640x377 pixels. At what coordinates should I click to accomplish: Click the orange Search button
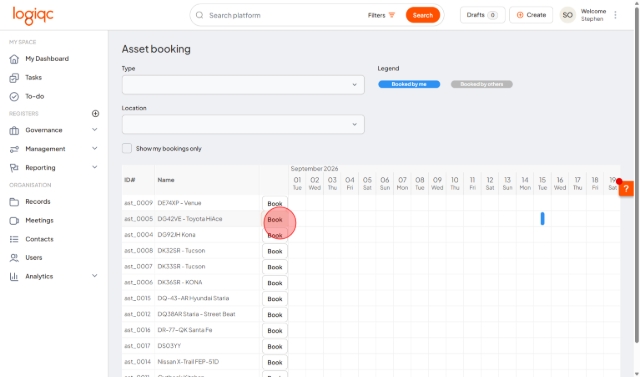click(x=422, y=15)
